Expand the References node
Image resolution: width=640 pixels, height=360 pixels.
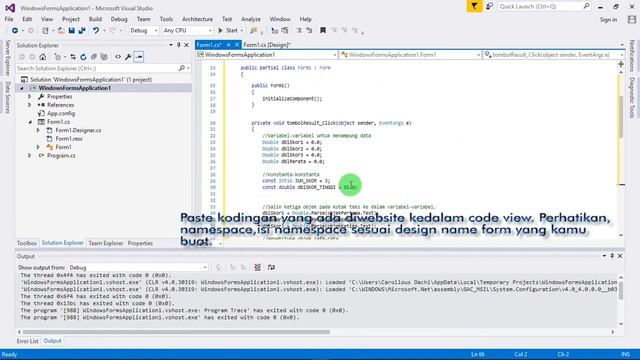pyautogui.click(x=30, y=105)
